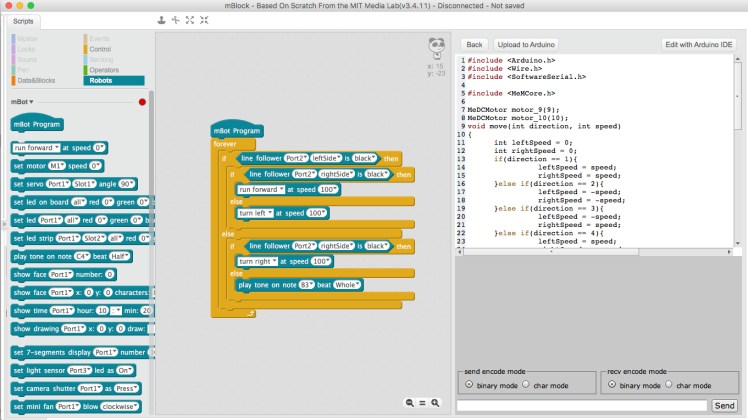748x420 pixels.
Task: Select the delete scissors tool icon
Action: point(174,20)
